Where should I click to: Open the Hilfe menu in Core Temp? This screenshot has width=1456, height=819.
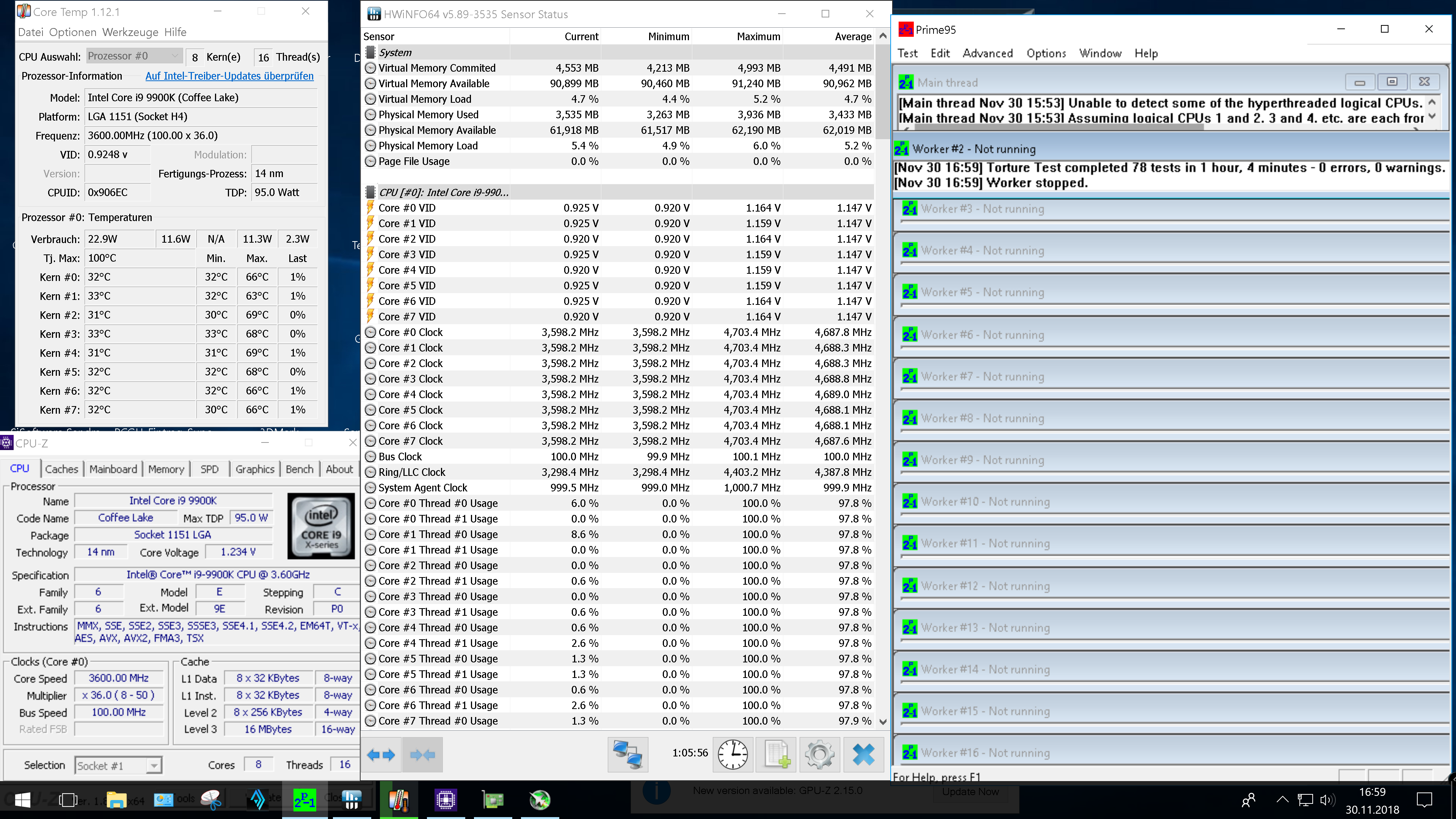[x=175, y=32]
